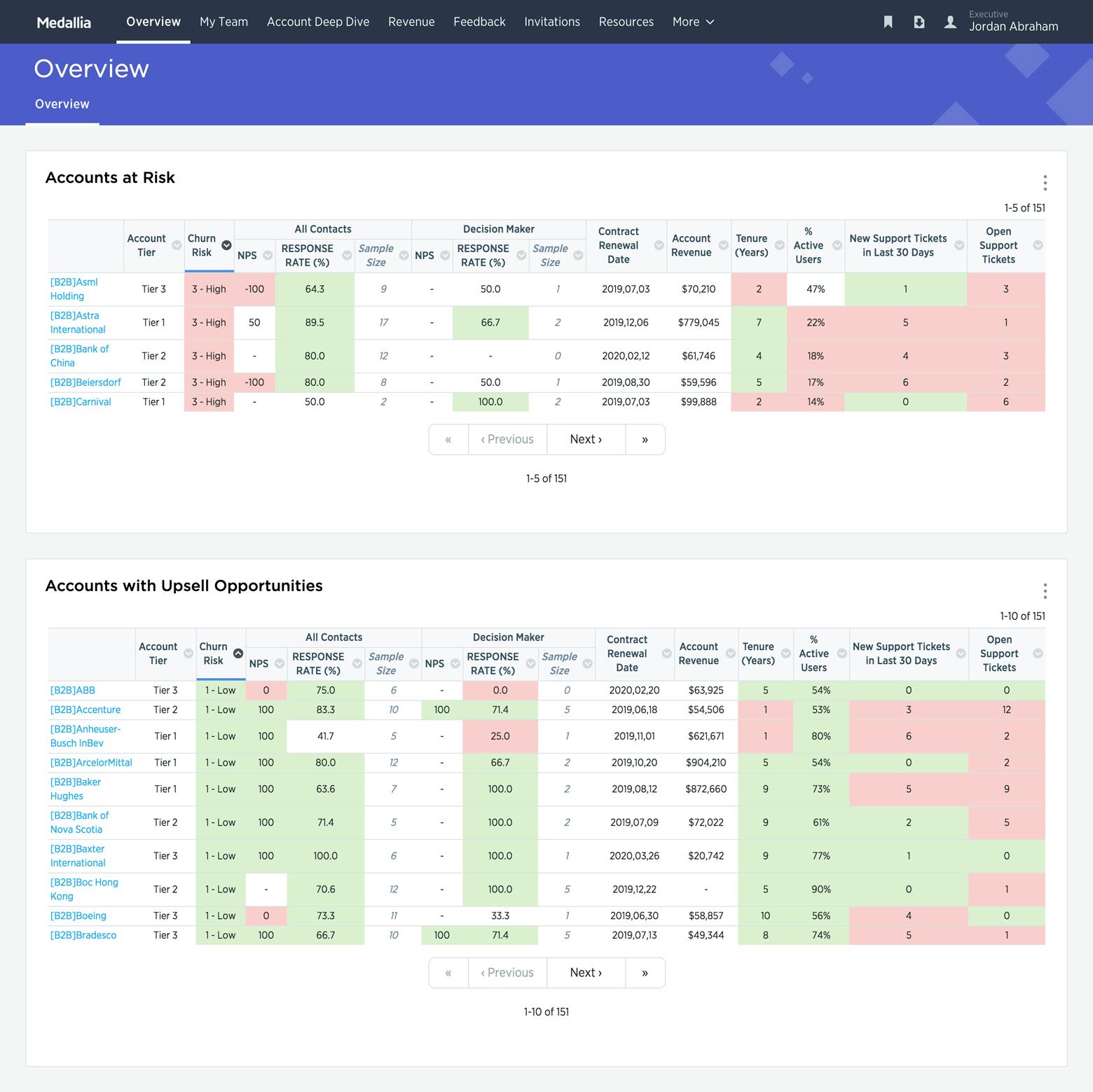
Task: Open % Active Users dropdown in Accounts at Risk
Action: point(837,245)
